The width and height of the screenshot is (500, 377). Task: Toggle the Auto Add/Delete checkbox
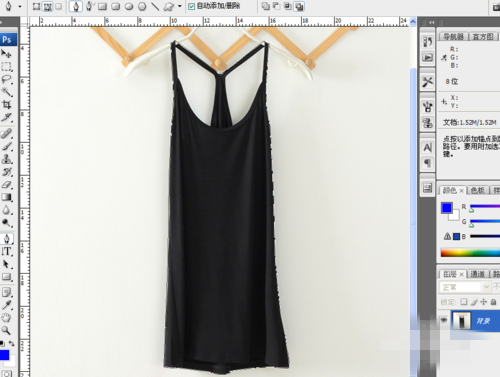coord(191,6)
